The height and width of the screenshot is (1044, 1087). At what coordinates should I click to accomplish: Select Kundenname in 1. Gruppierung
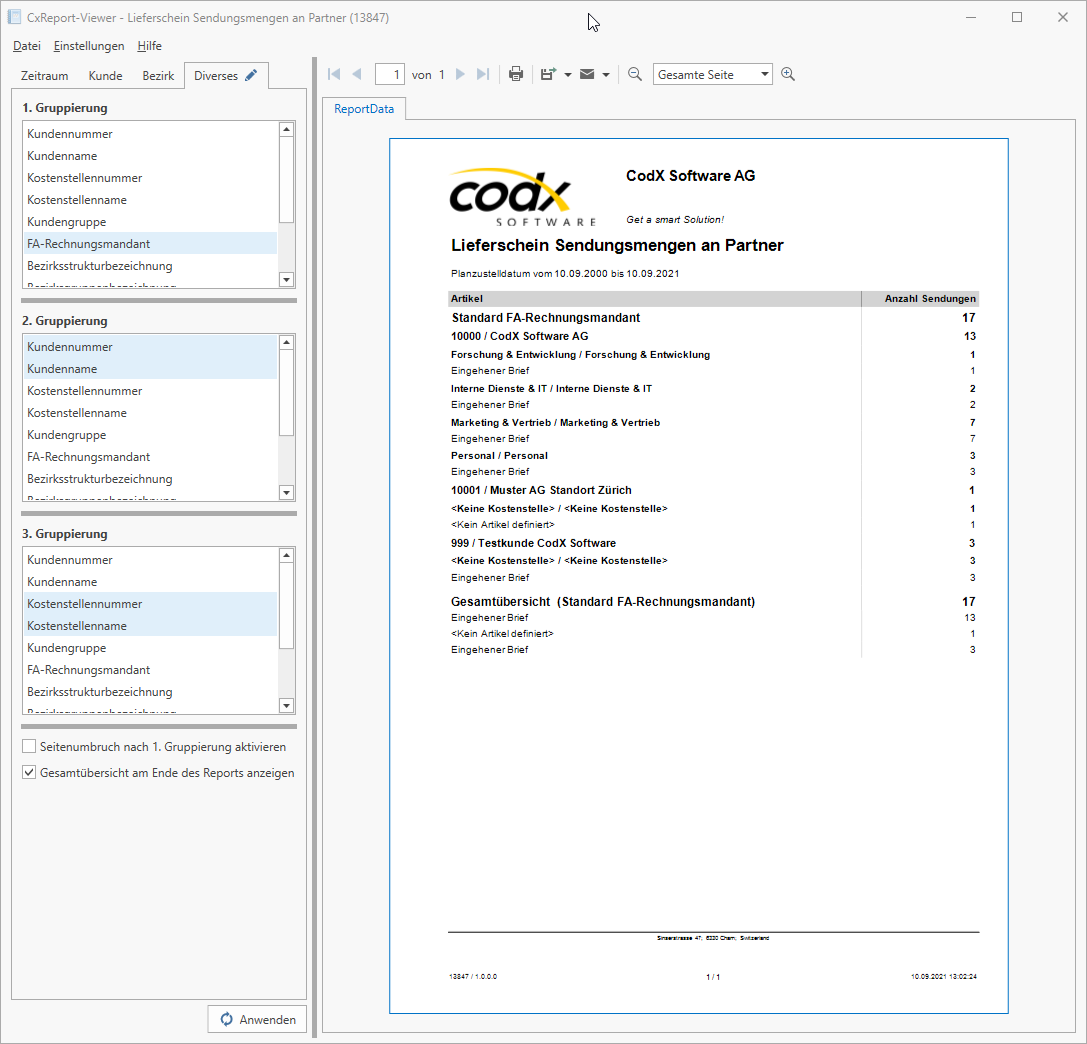[150, 156]
